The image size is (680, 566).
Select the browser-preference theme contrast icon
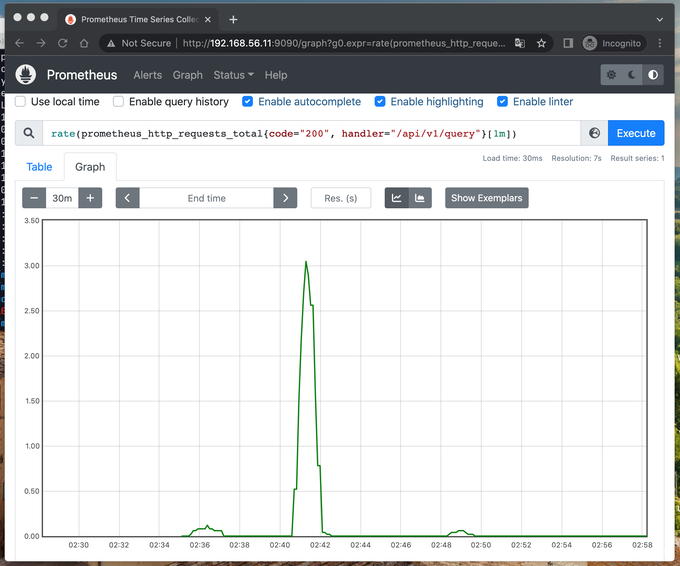653,75
